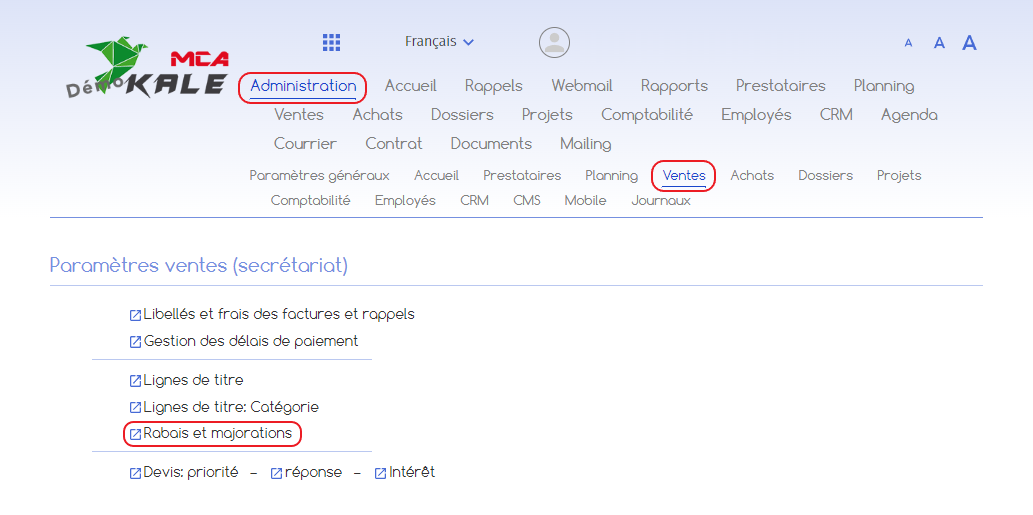Select Dossiers in the admin submenu
Viewport: 1033px width, 515px height.
[x=825, y=176]
